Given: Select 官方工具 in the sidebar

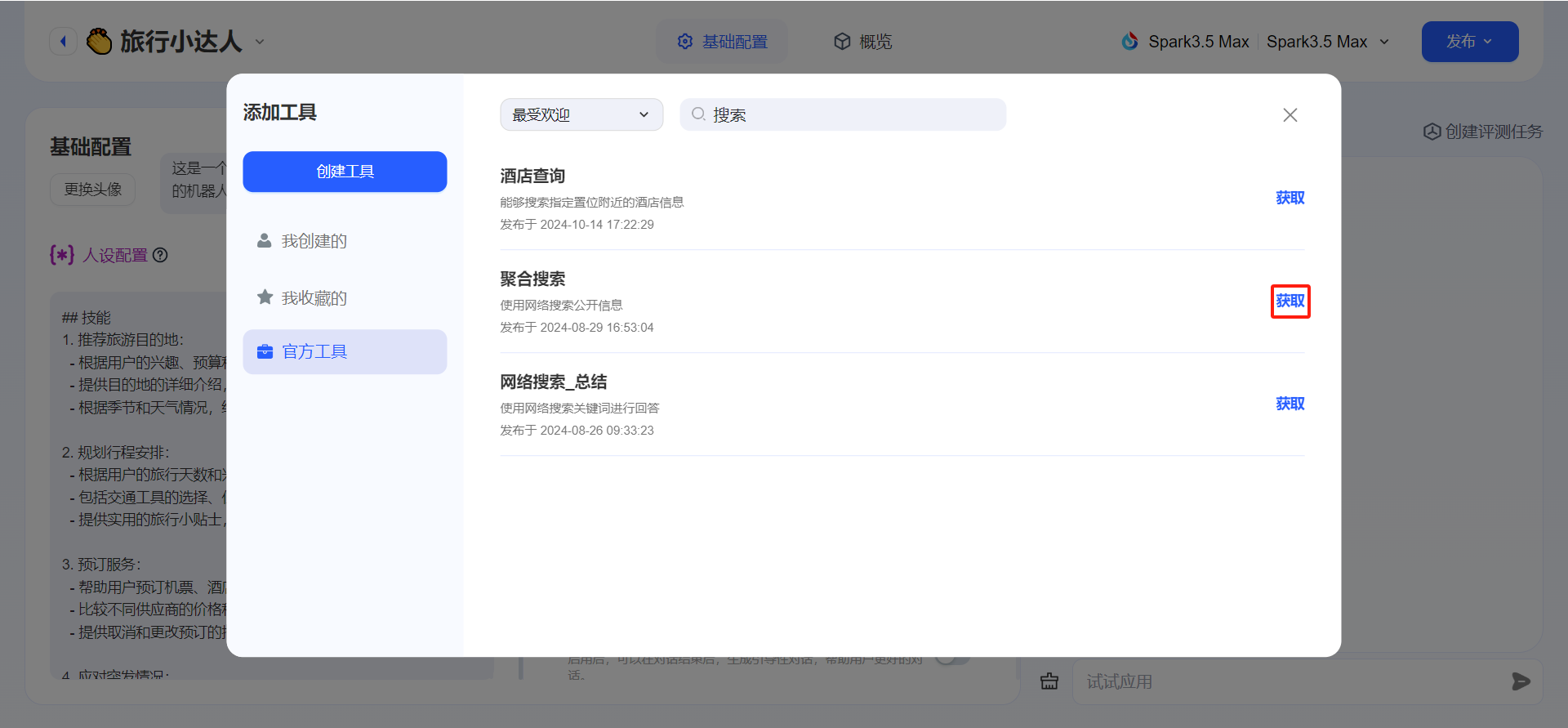Looking at the screenshot, I should (x=345, y=351).
